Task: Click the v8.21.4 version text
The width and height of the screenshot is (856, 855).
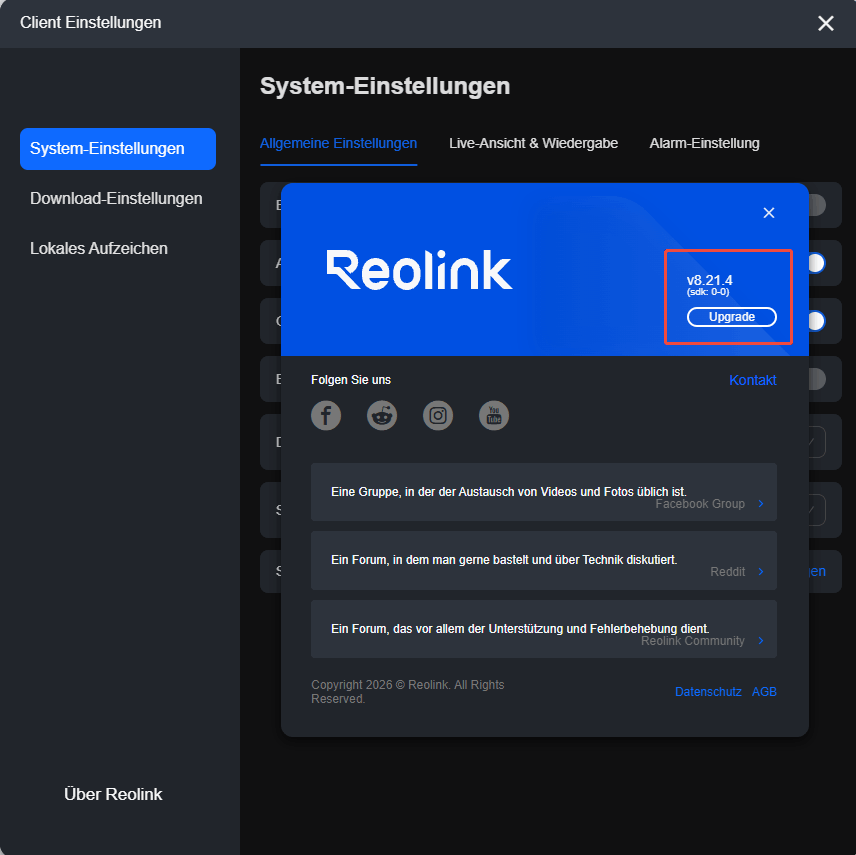Action: click(709, 280)
